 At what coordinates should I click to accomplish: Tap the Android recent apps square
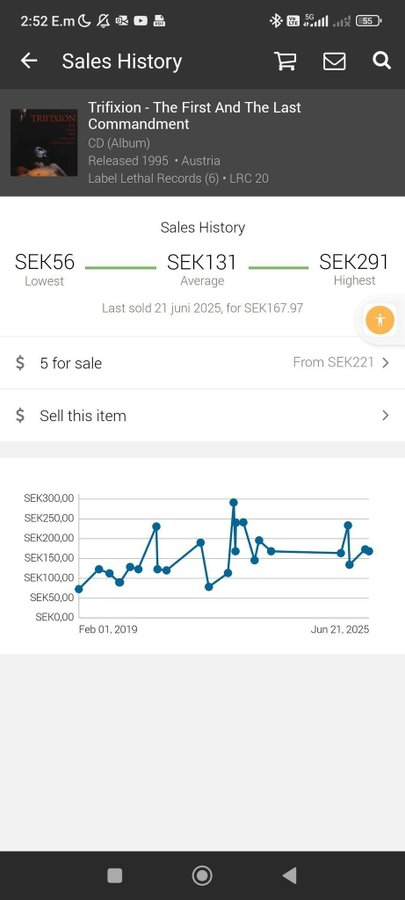pyautogui.click(x=115, y=875)
